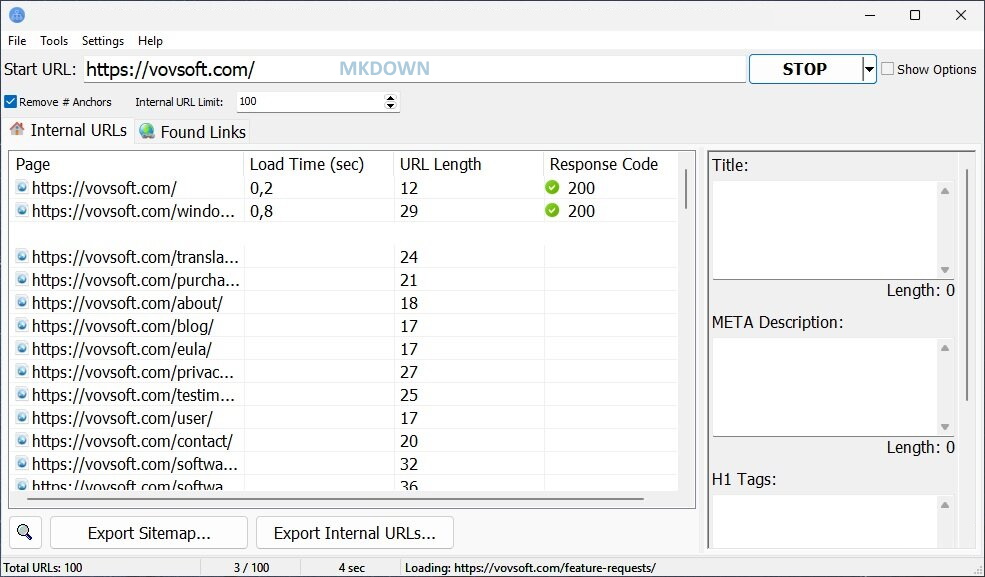Click page icon for vovsoft.com/eula/ row

coord(22,348)
